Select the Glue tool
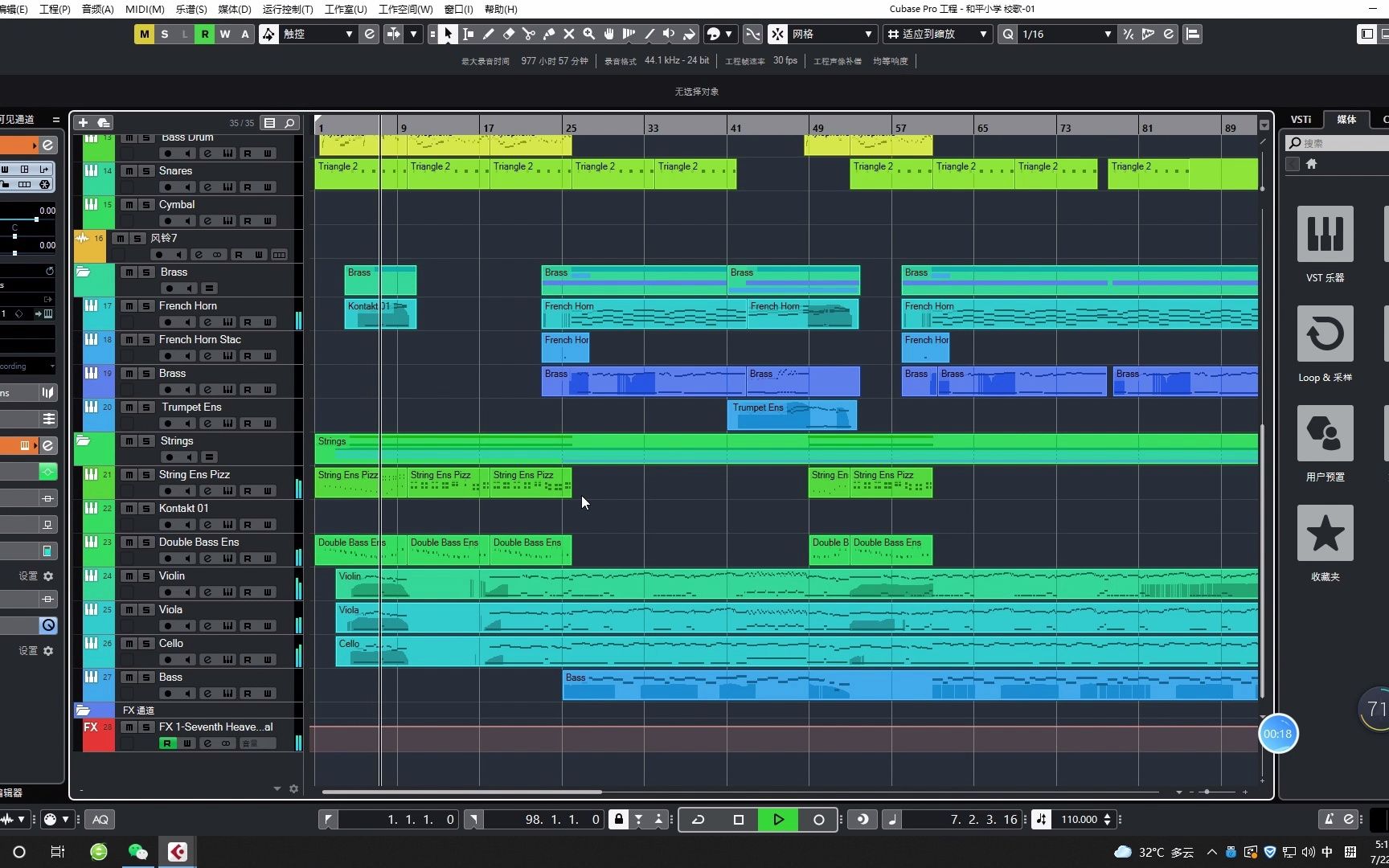 pyautogui.click(x=549, y=34)
